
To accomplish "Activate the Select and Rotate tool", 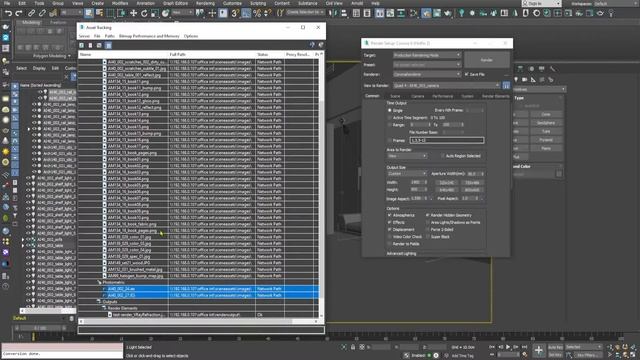I will pos(144,13).
